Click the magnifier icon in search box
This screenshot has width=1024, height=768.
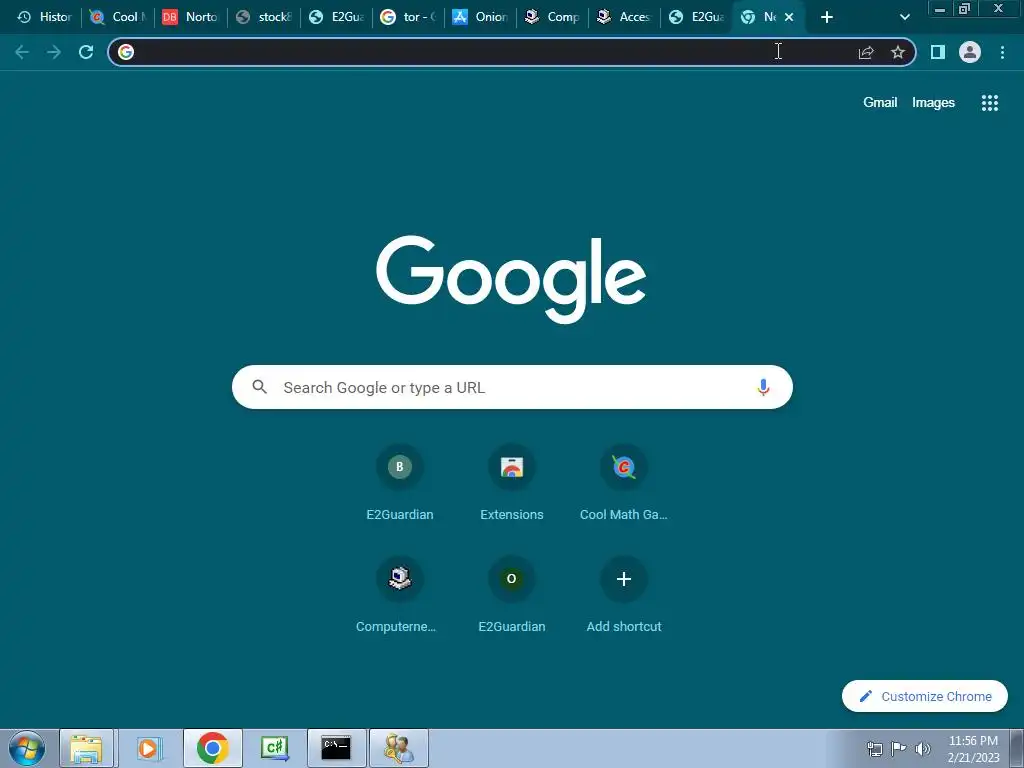pos(259,387)
